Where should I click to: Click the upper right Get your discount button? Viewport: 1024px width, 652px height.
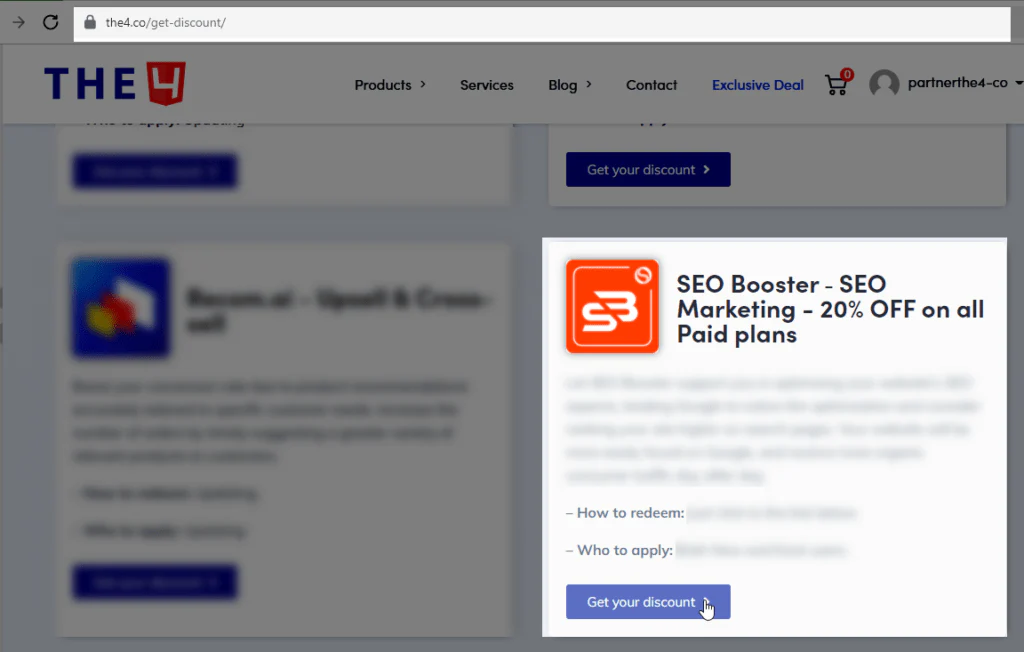[x=648, y=170]
